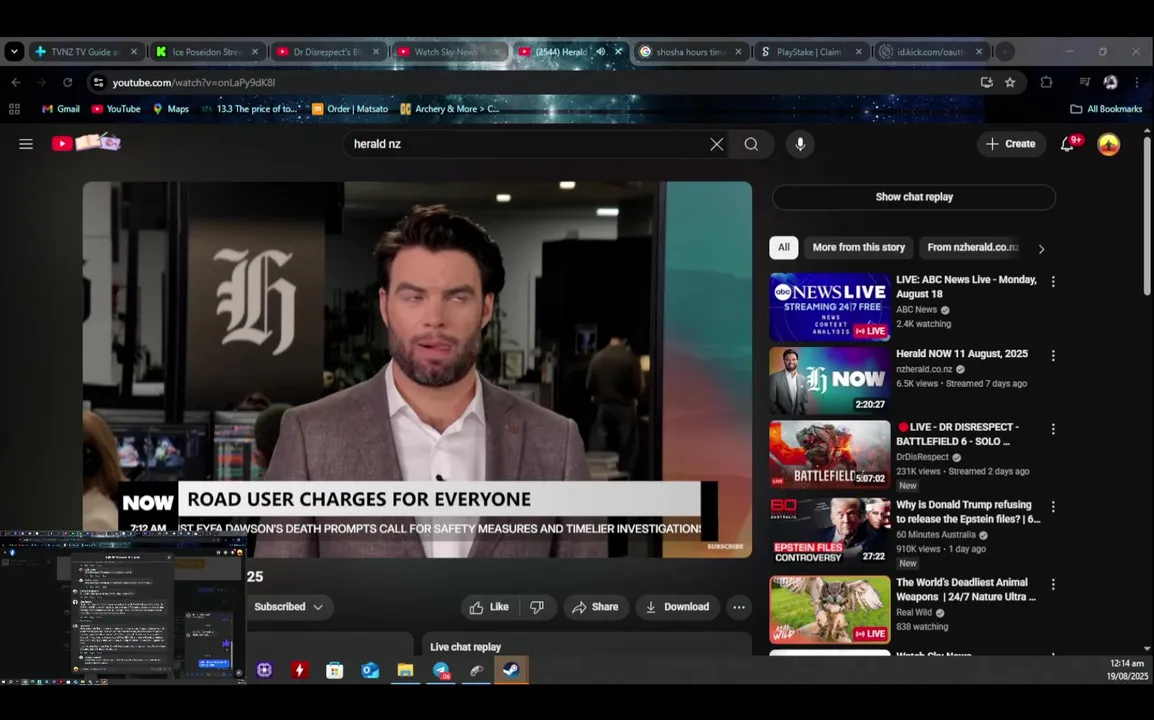This screenshot has width=1154, height=720.
Task: Open 'Order | Matsato' bookmark
Action: pyautogui.click(x=350, y=109)
